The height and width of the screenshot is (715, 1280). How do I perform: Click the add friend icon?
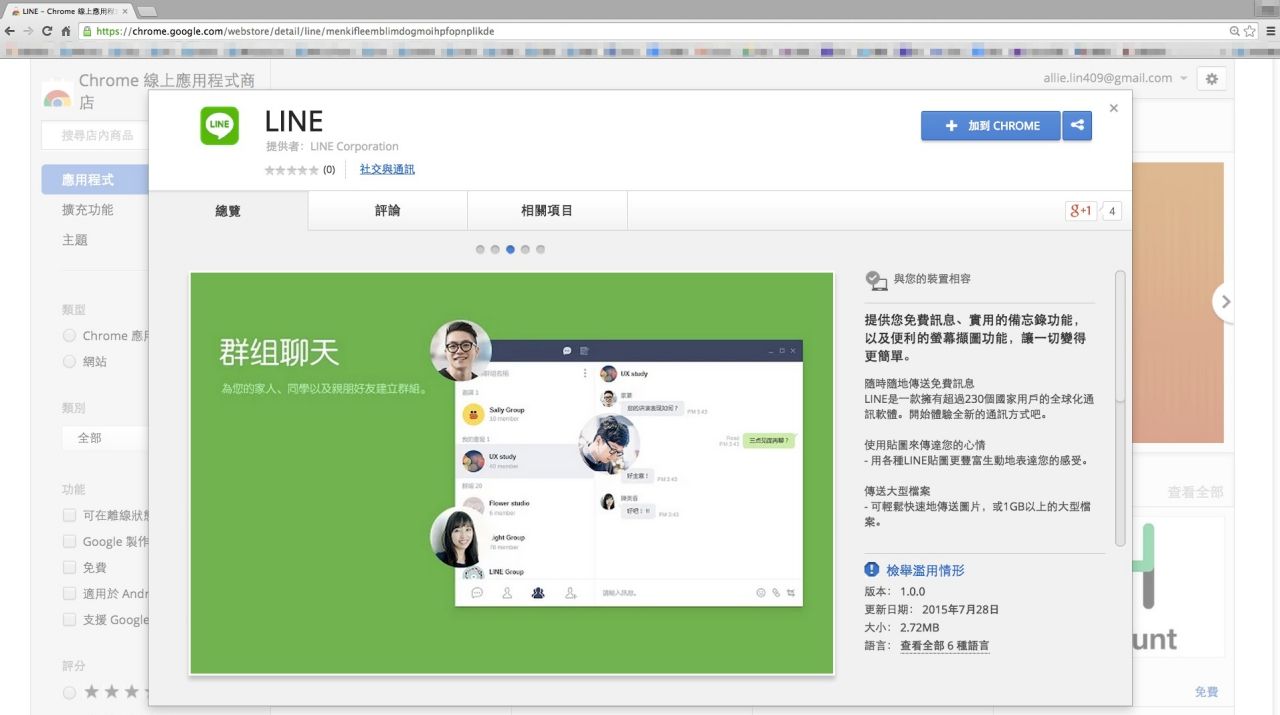(x=570, y=593)
